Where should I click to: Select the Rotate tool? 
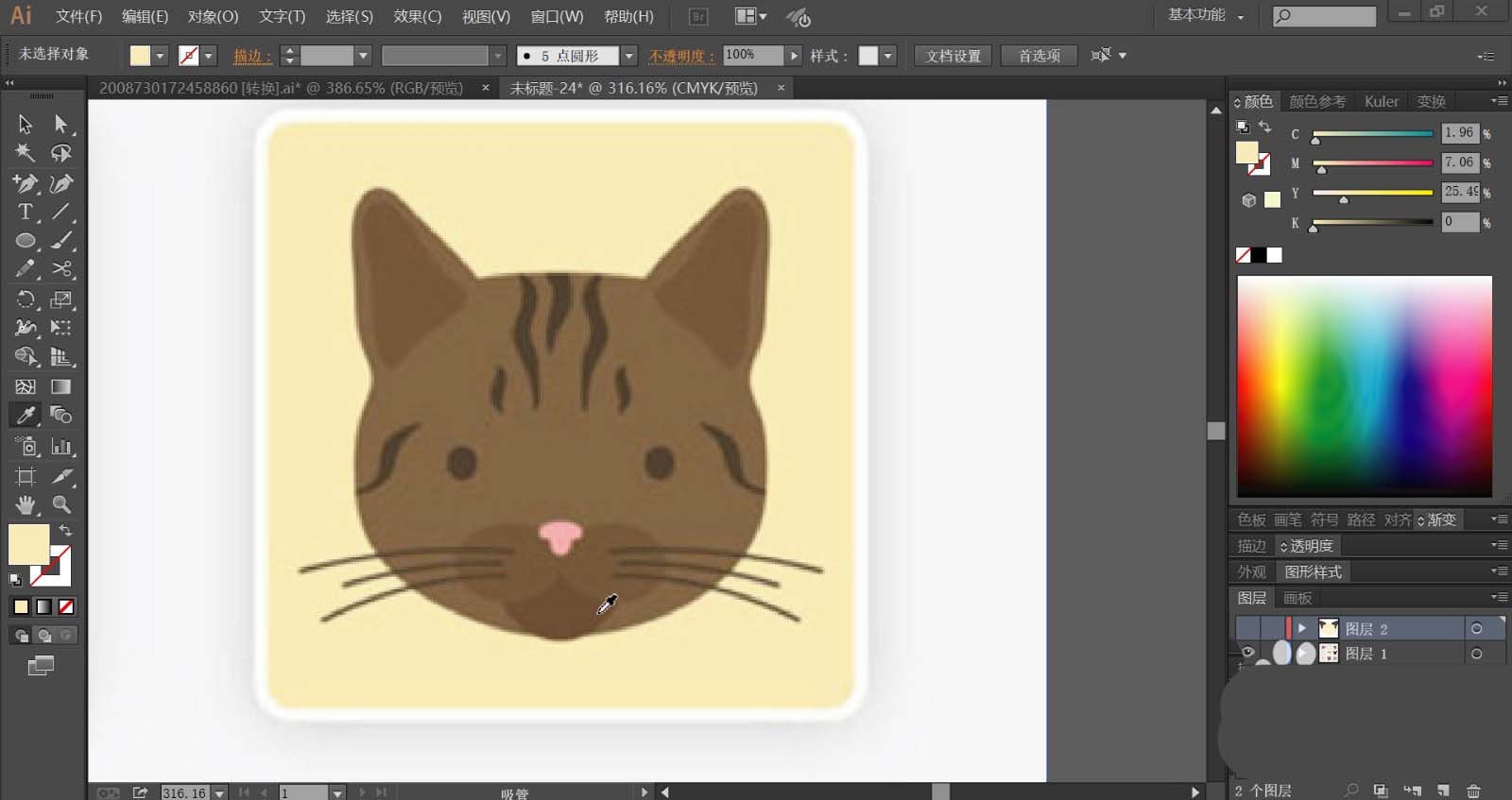pos(26,299)
